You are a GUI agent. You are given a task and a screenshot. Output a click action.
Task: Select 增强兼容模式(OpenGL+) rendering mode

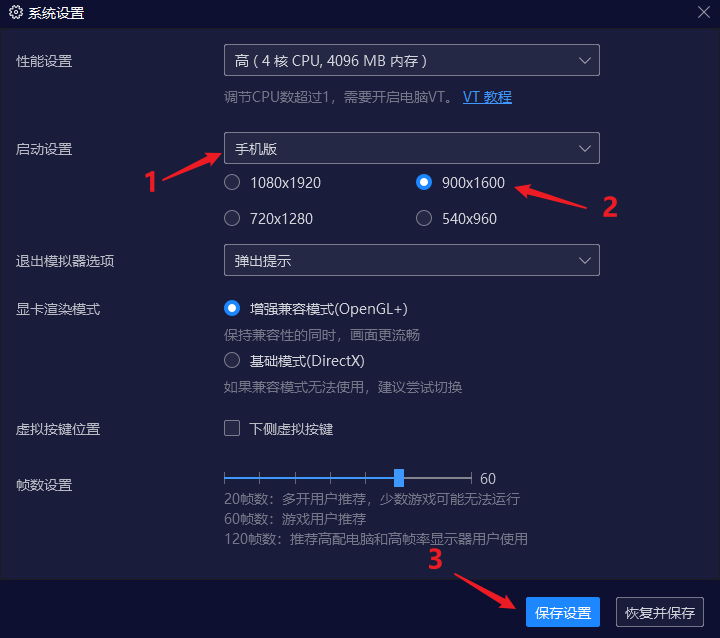click(232, 308)
